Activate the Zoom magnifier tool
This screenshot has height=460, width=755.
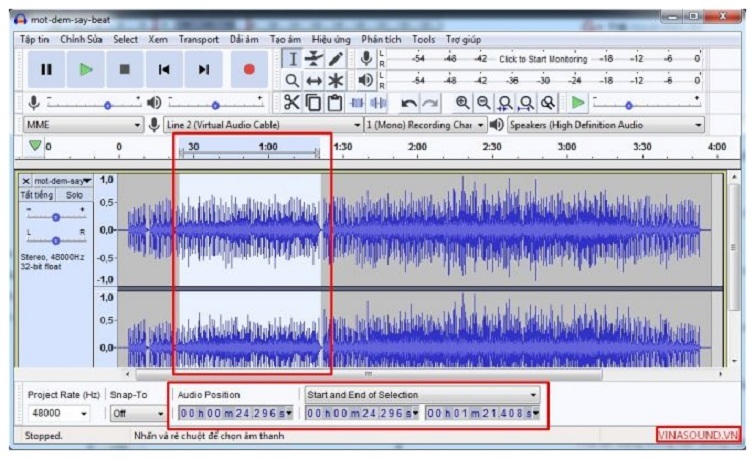point(292,80)
